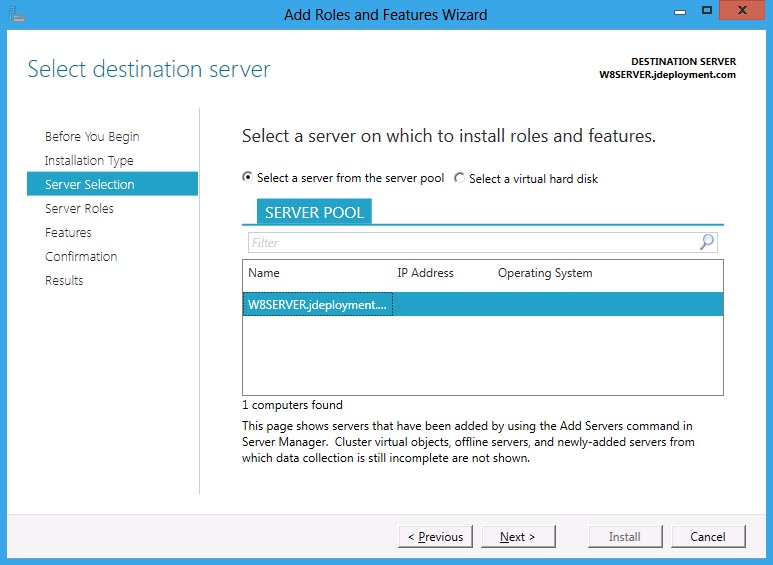Go to Before You Begin step
Image resolution: width=773 pixels, height=565 pixels.
click(x=92, y=137)
